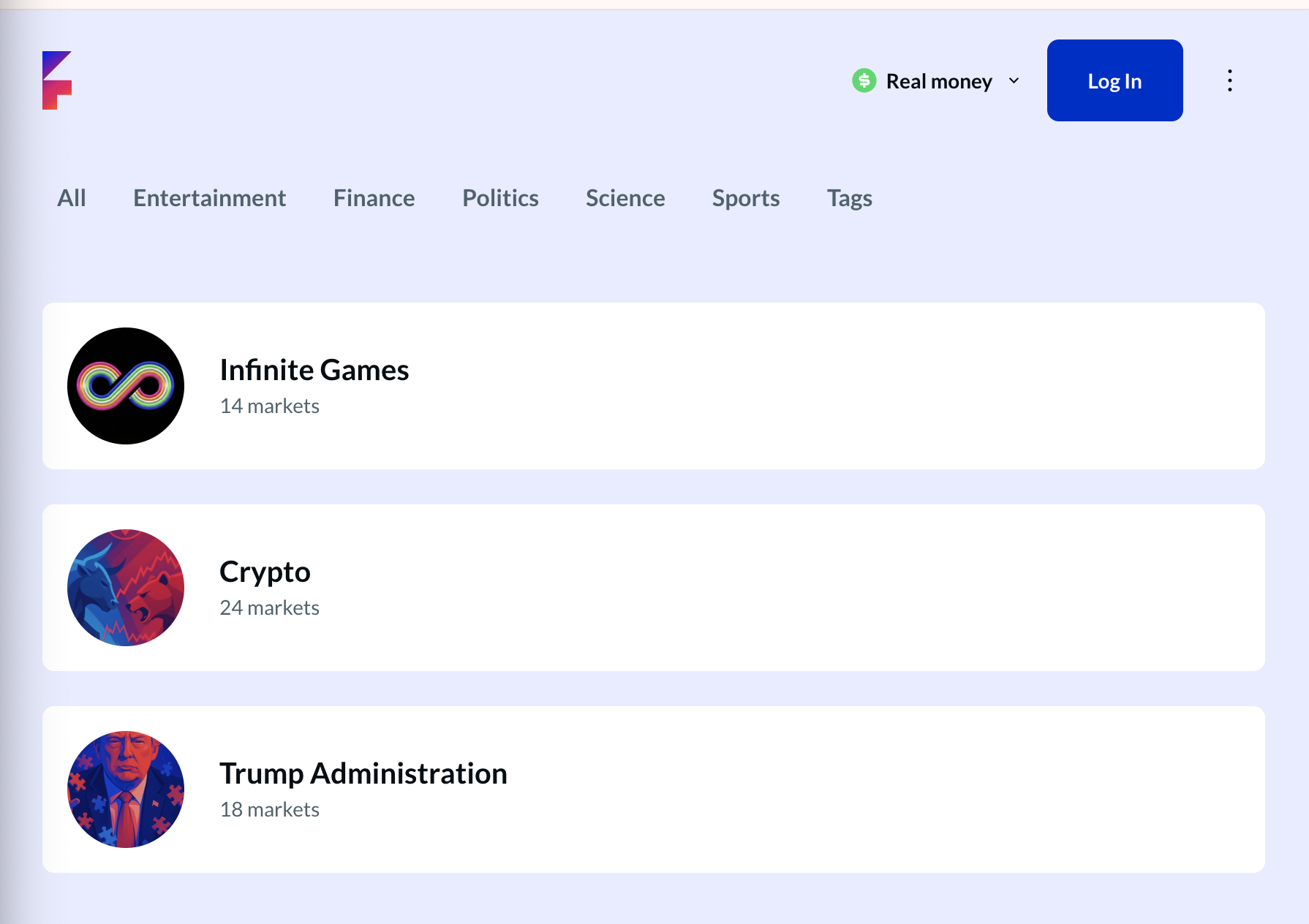Click the Crypto bull and bear icon

126,588
